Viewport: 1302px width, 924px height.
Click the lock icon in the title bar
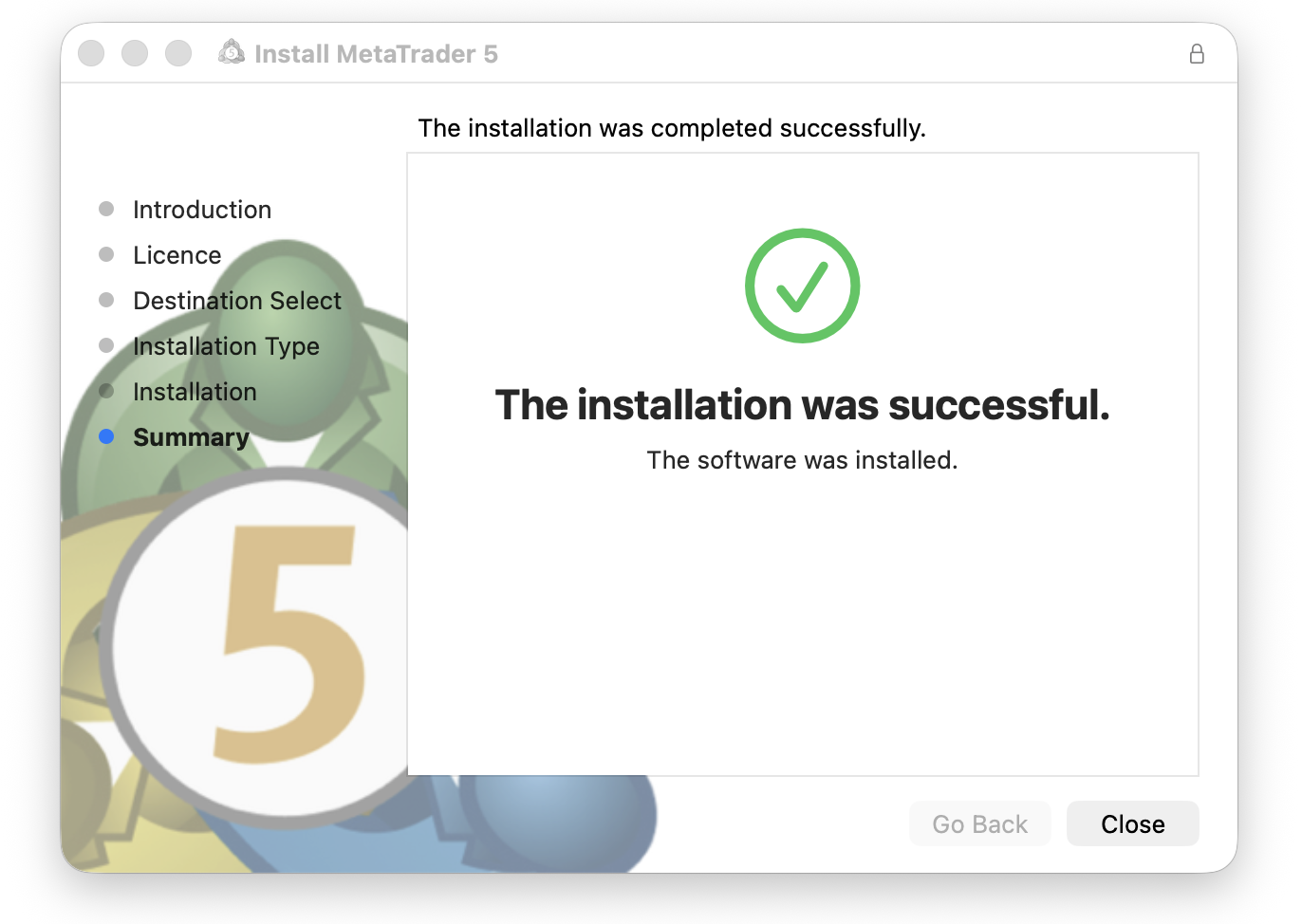click(x=1197, y=54)
